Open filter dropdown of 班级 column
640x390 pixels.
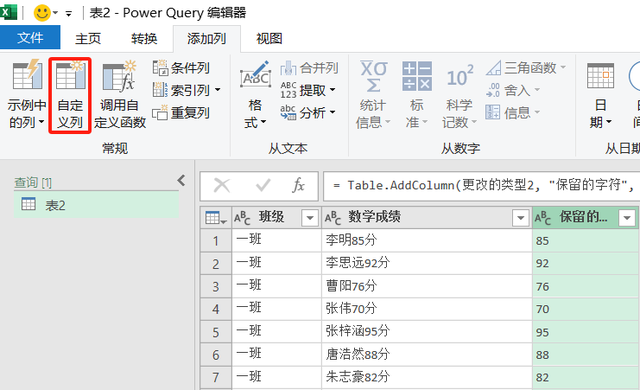pos(310,218)
